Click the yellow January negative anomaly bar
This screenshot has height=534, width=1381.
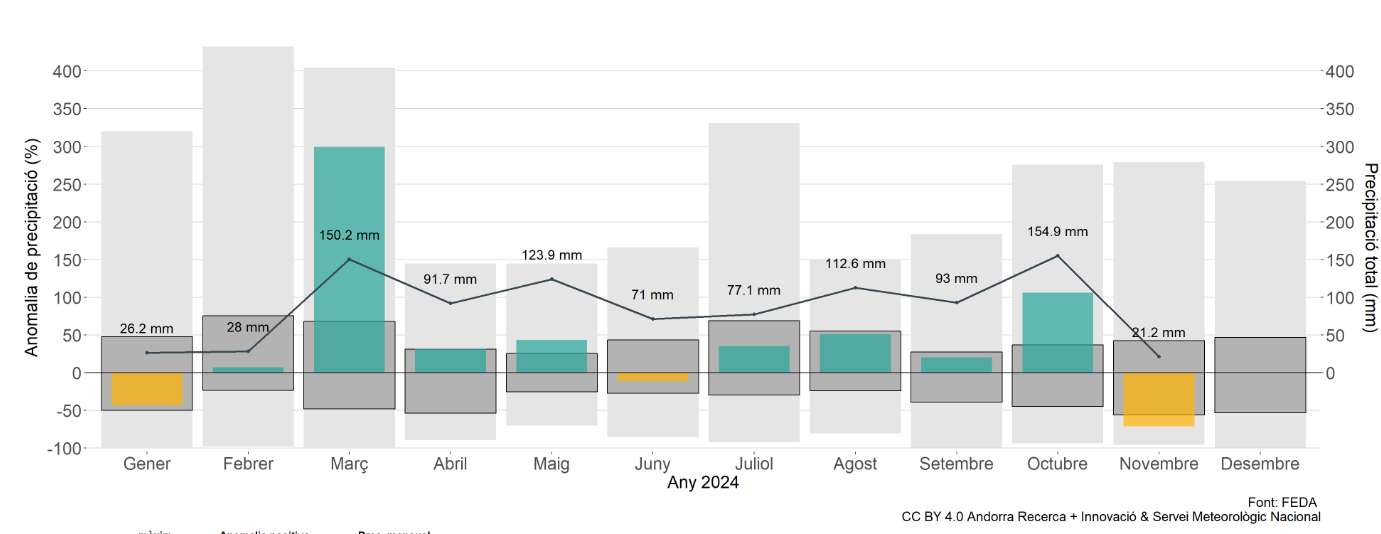click(147, 389)
